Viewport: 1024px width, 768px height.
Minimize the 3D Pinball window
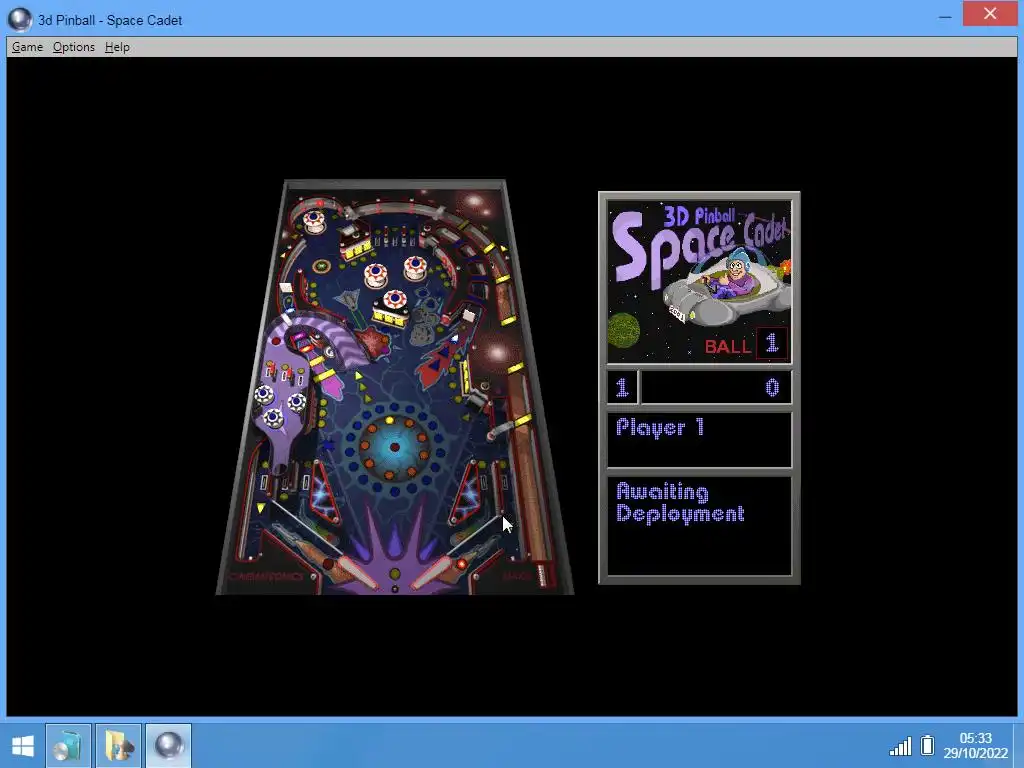[945, 16]
